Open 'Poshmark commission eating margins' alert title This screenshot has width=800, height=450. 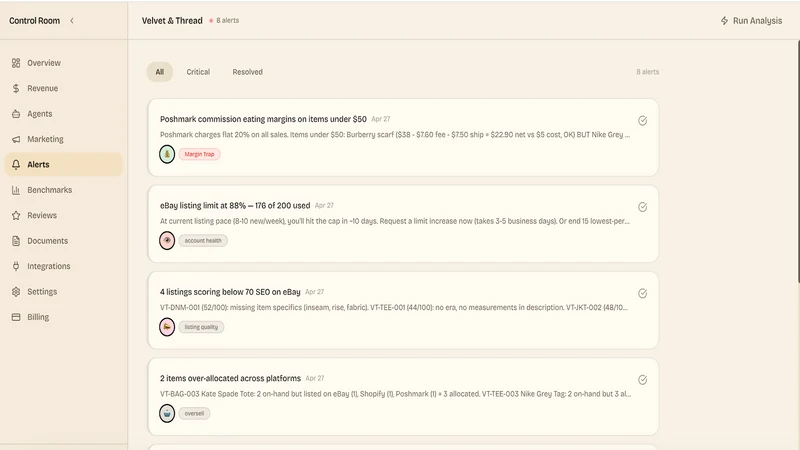click(x=263, y=119)
